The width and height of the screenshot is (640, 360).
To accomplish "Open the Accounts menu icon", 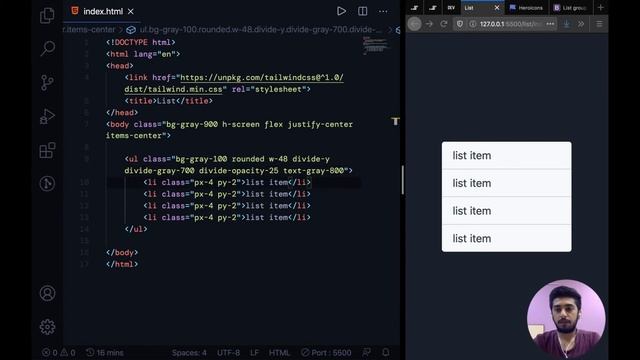I will pyautogui.click(x=47, y=293).
